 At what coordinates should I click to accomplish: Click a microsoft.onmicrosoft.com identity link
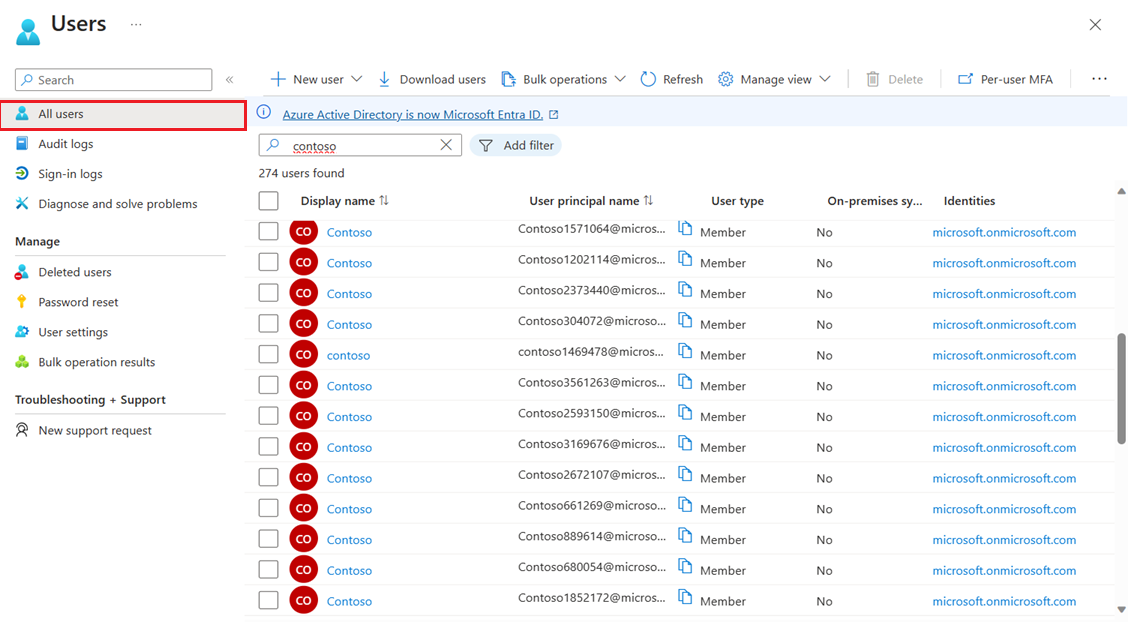point(1004,231)
